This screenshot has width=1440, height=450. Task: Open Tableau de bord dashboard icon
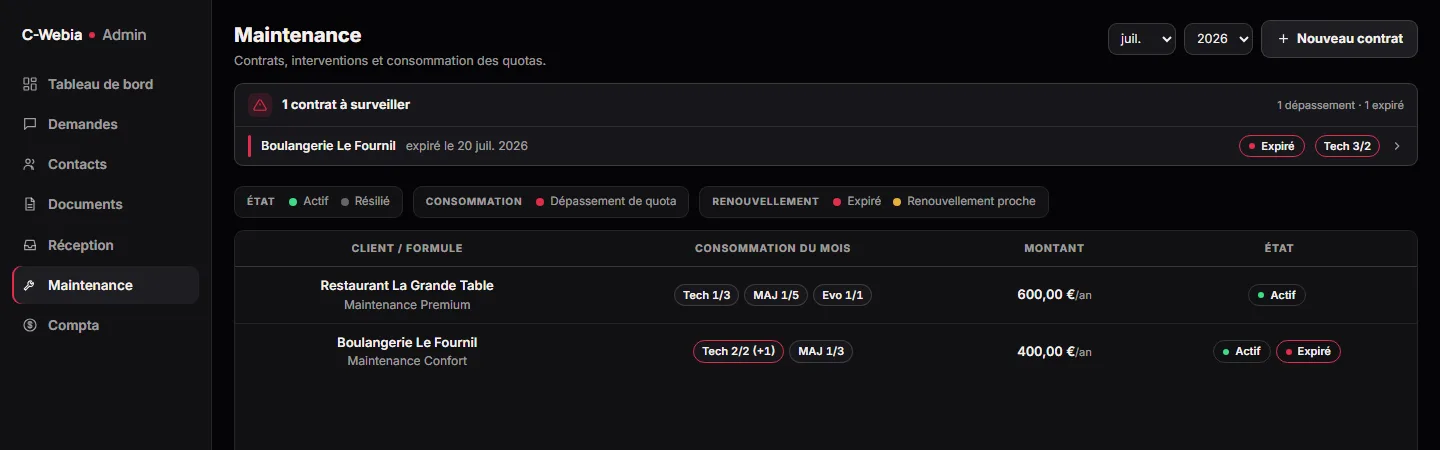pyautogui.click(x=30, y=84)
